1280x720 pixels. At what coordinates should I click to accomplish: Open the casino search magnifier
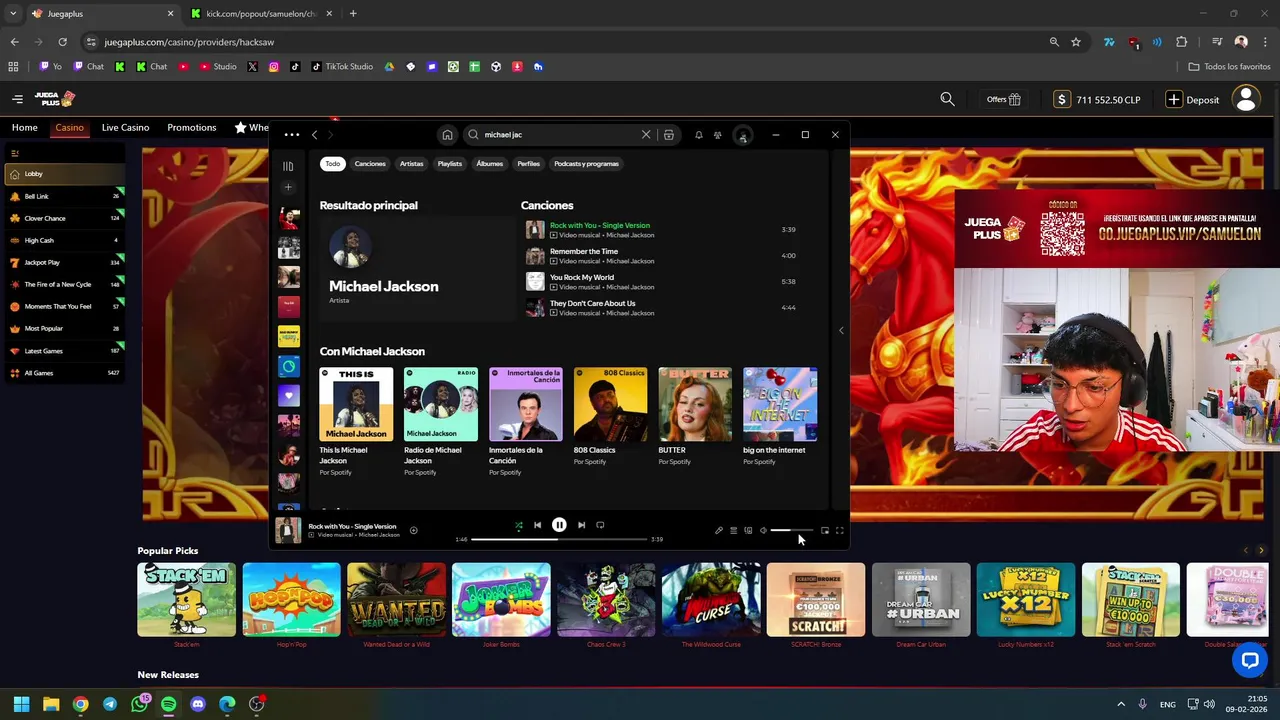(x=947, y=99)
